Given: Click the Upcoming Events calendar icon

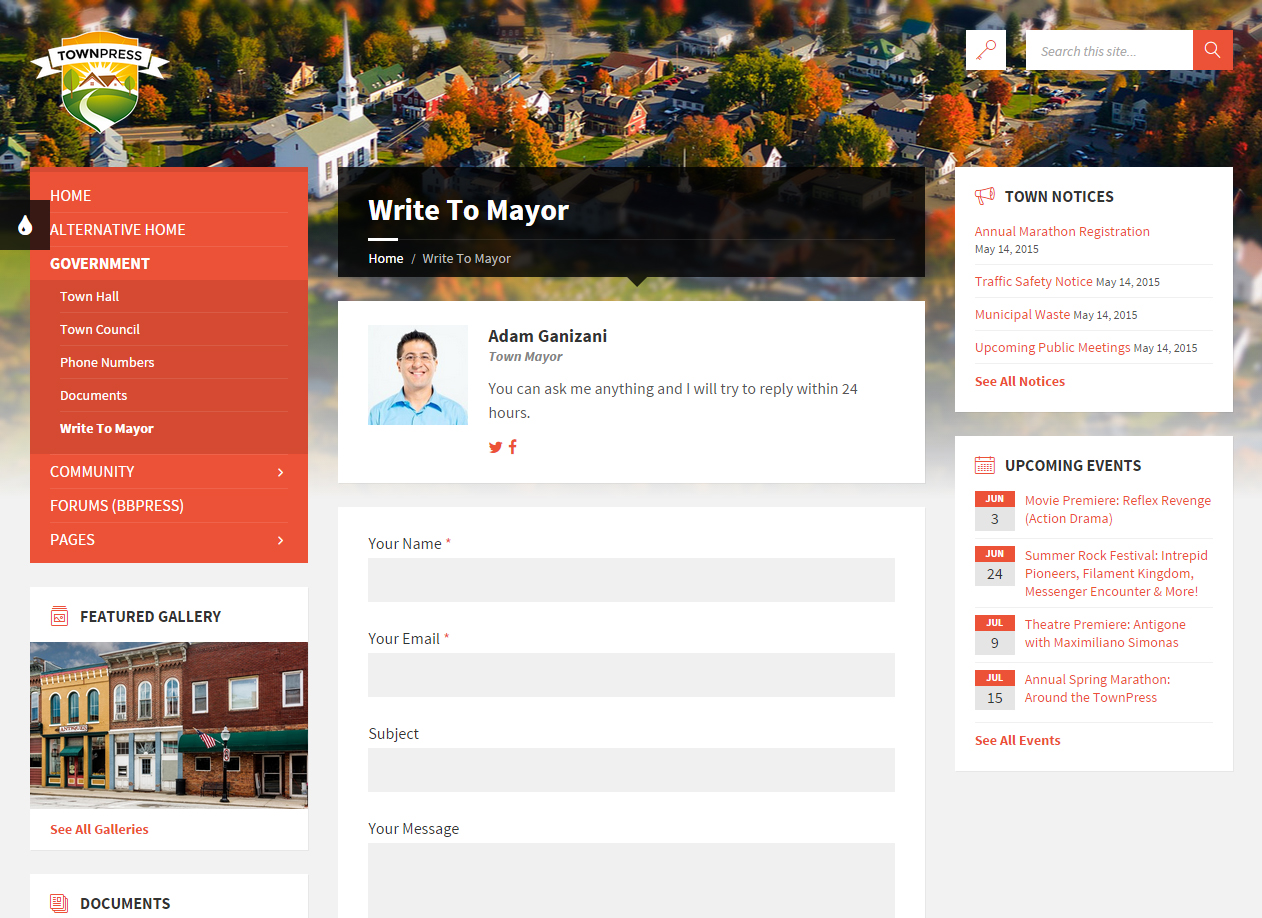Looking at the screenshot, I should (985, 465).
